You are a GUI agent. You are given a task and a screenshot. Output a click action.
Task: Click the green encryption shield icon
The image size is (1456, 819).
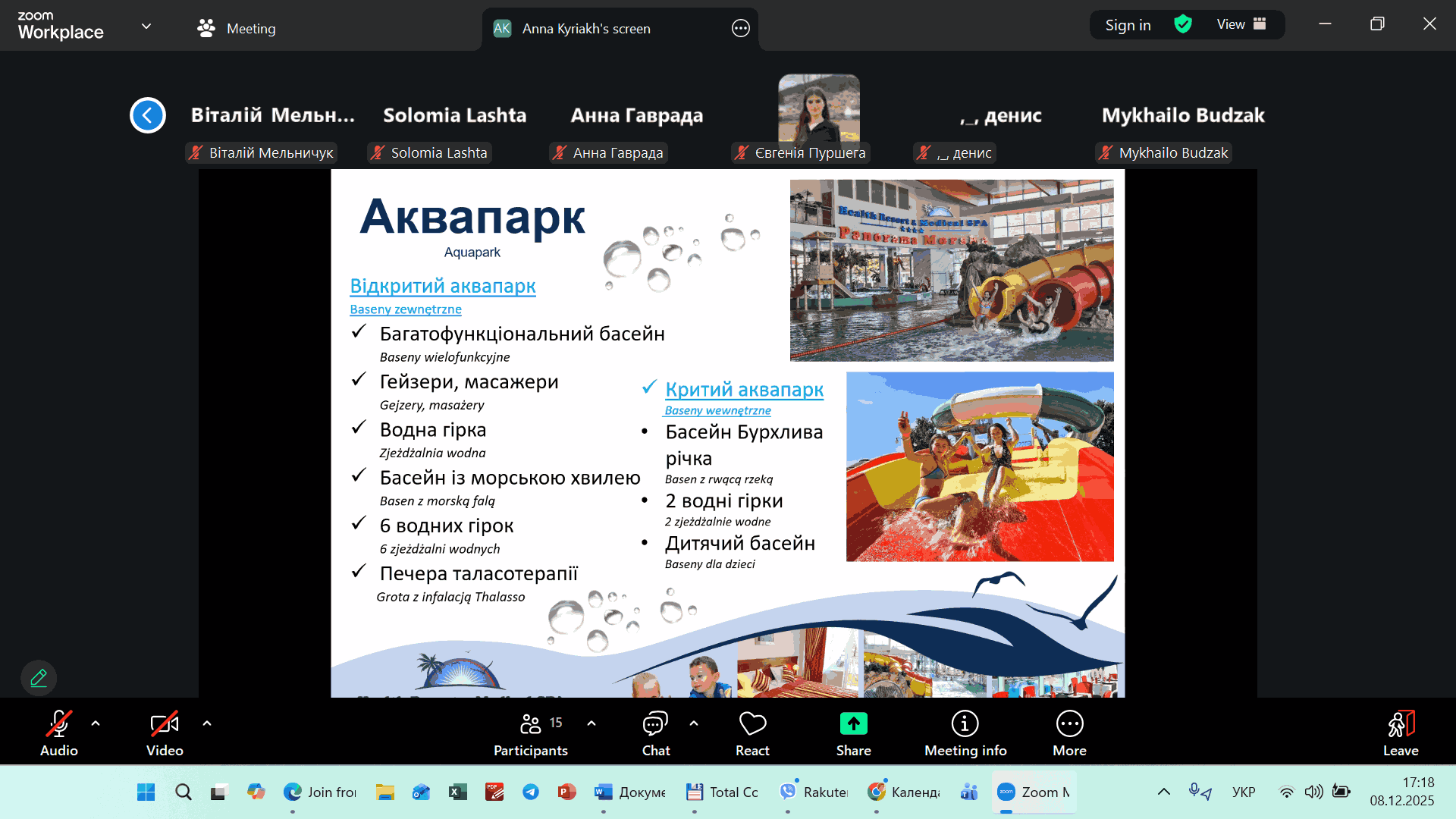tap(1182, 24)
